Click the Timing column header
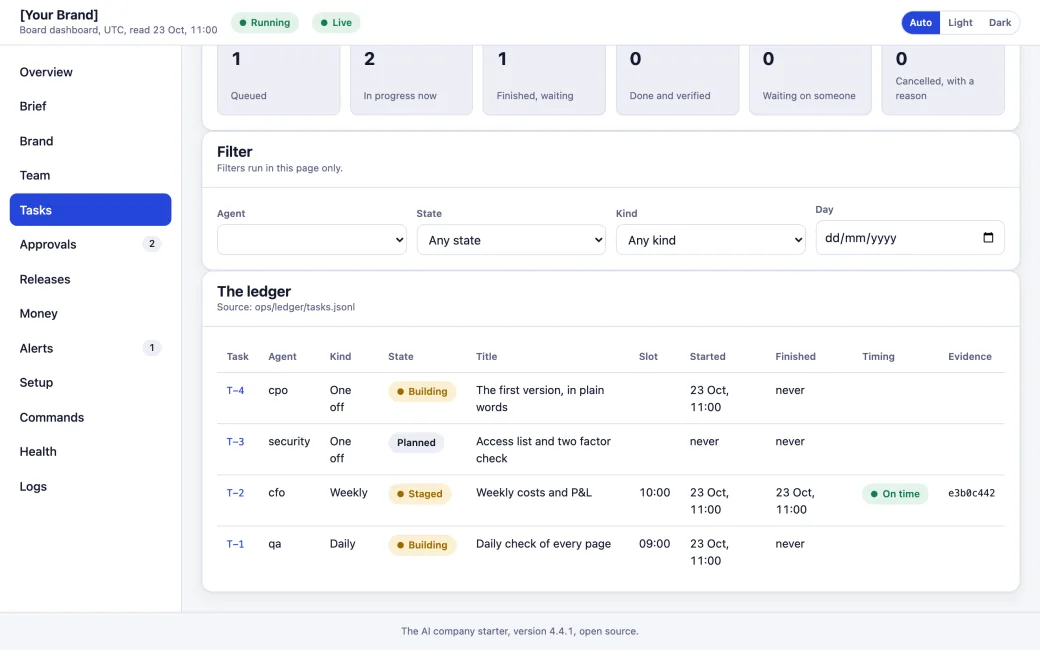Image resolution: width=1040 pixels, height=650 pixels. (878, 356)
